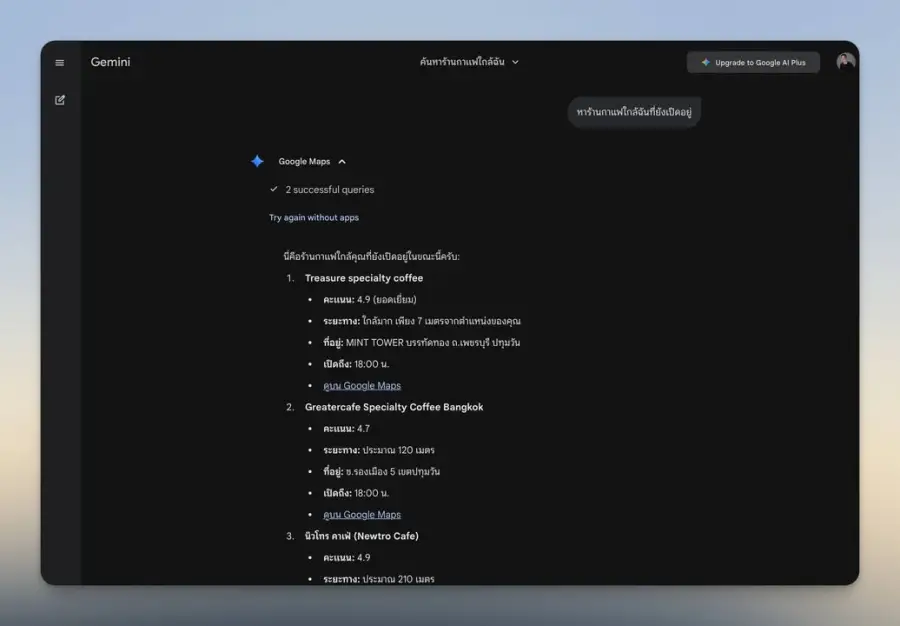This screenshot has width=900, height=626.
Task: Click the Greatercafe address line
Action: coord(381,472)
